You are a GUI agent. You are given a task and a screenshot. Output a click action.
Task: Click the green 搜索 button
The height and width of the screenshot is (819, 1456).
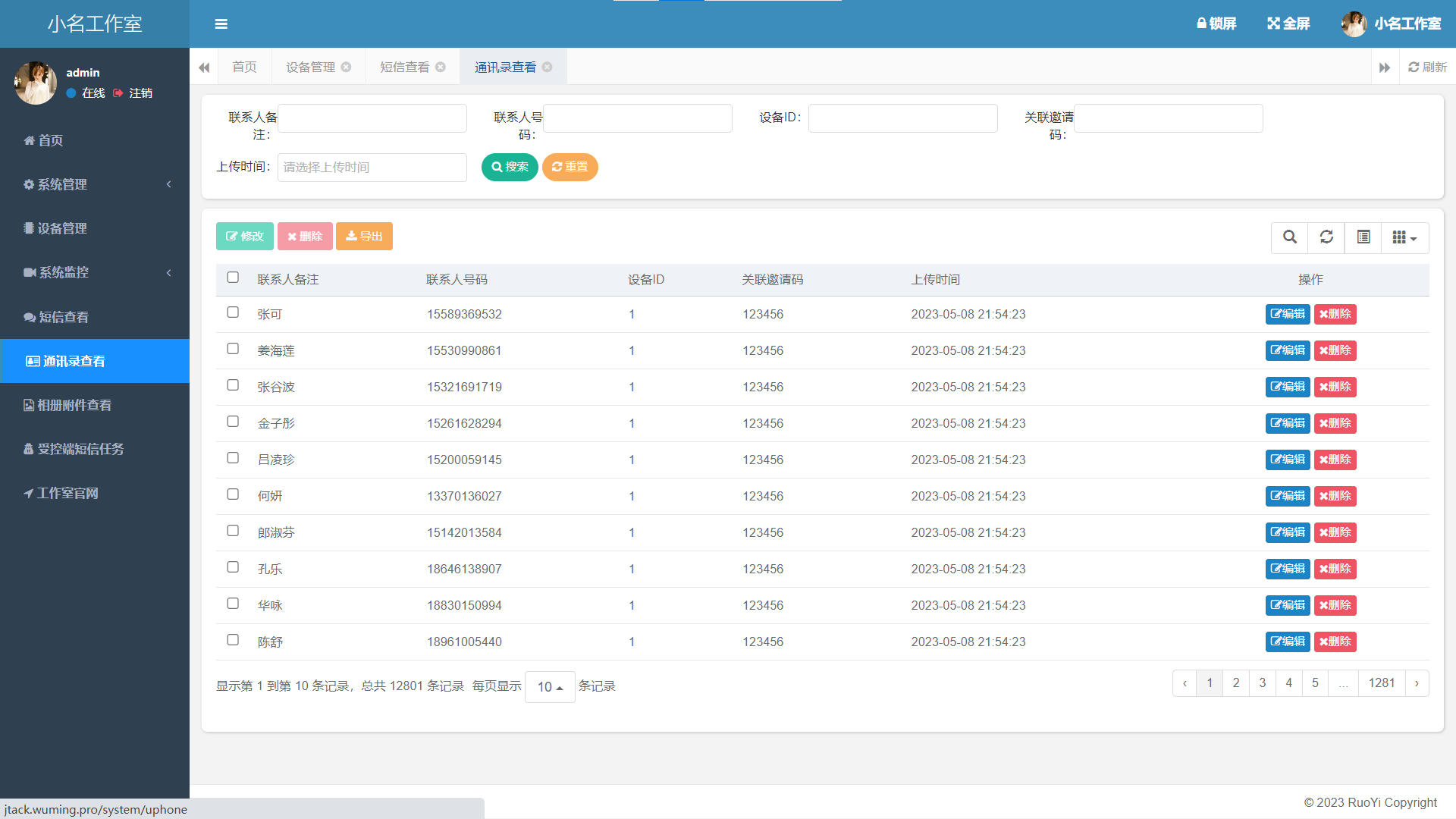click(x=510, y=167)
